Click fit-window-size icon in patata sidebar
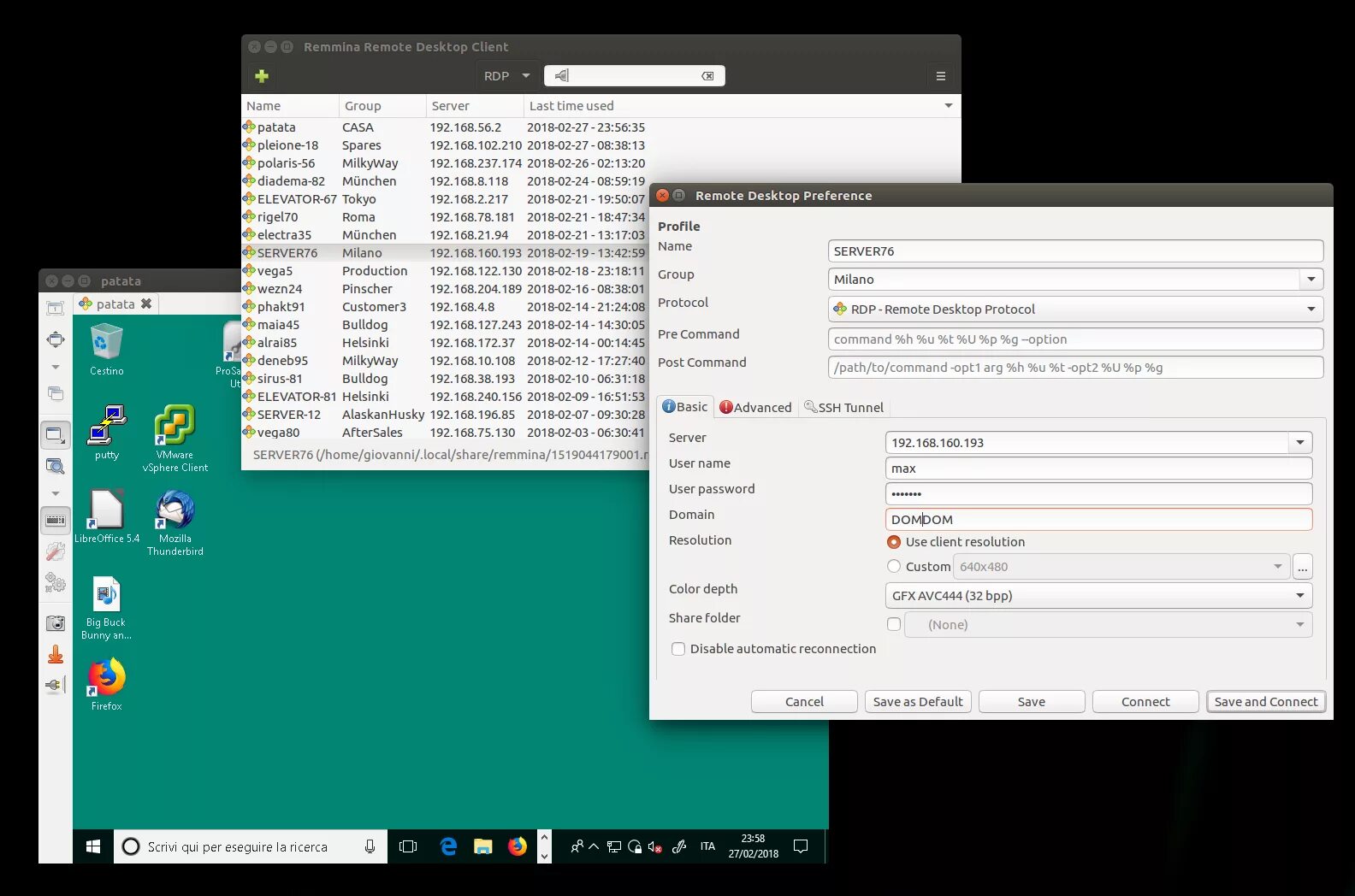 [56, 308]
